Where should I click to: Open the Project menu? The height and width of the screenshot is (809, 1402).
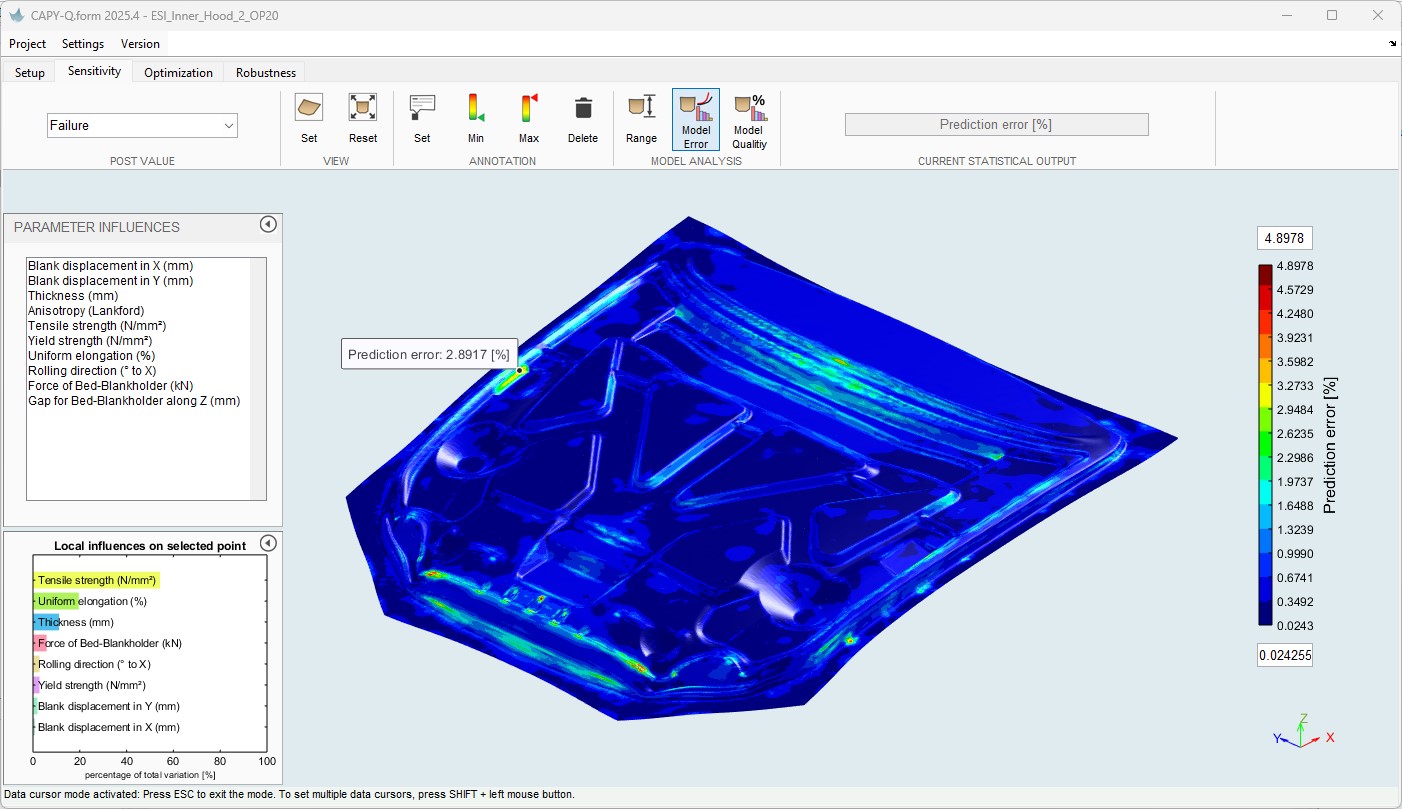point(28,44)
